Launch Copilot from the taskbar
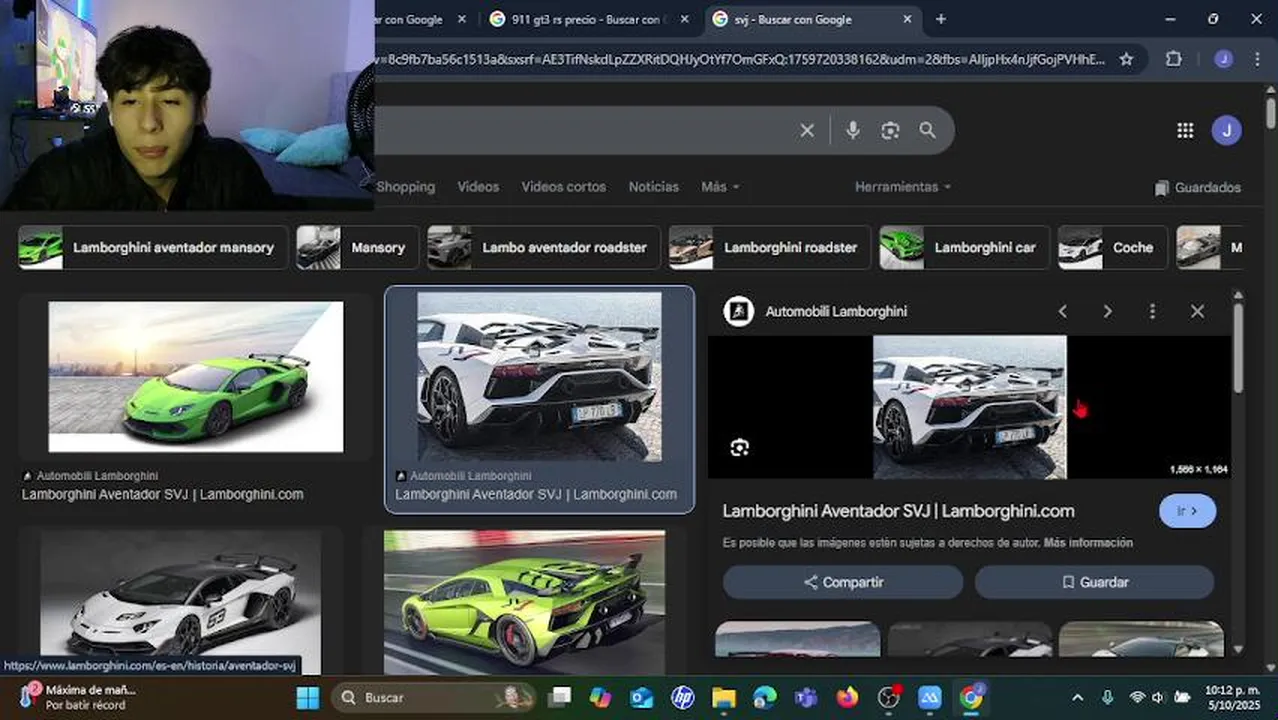Viewport: 1278px width, 720px height. coord(600,697)
